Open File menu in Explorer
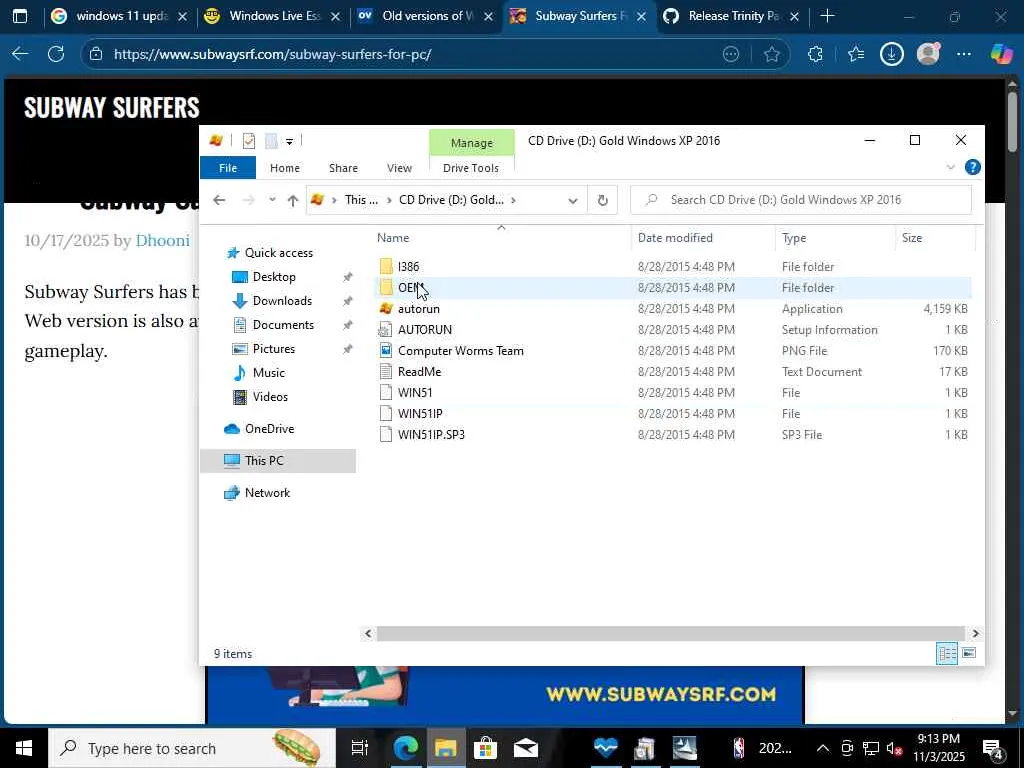Viewport: 1024px width, 768px height. (227, 168)
